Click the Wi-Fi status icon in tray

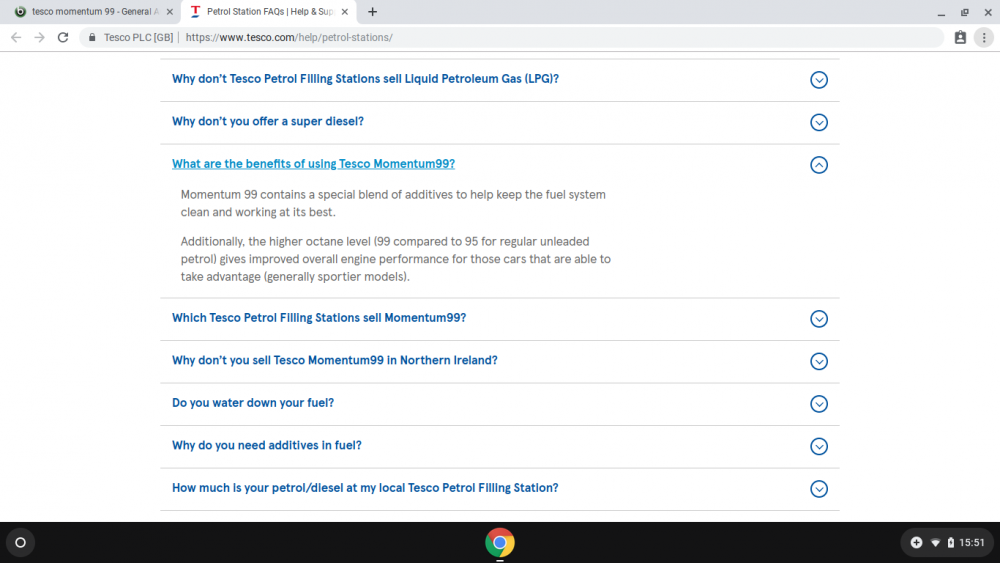[x=936, y=543]
